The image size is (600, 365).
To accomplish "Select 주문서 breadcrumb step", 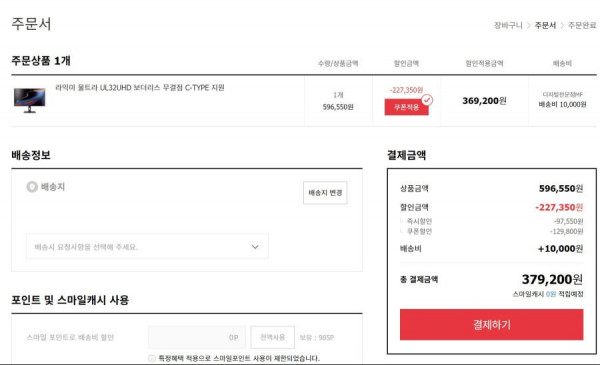I will coord(545,25).
